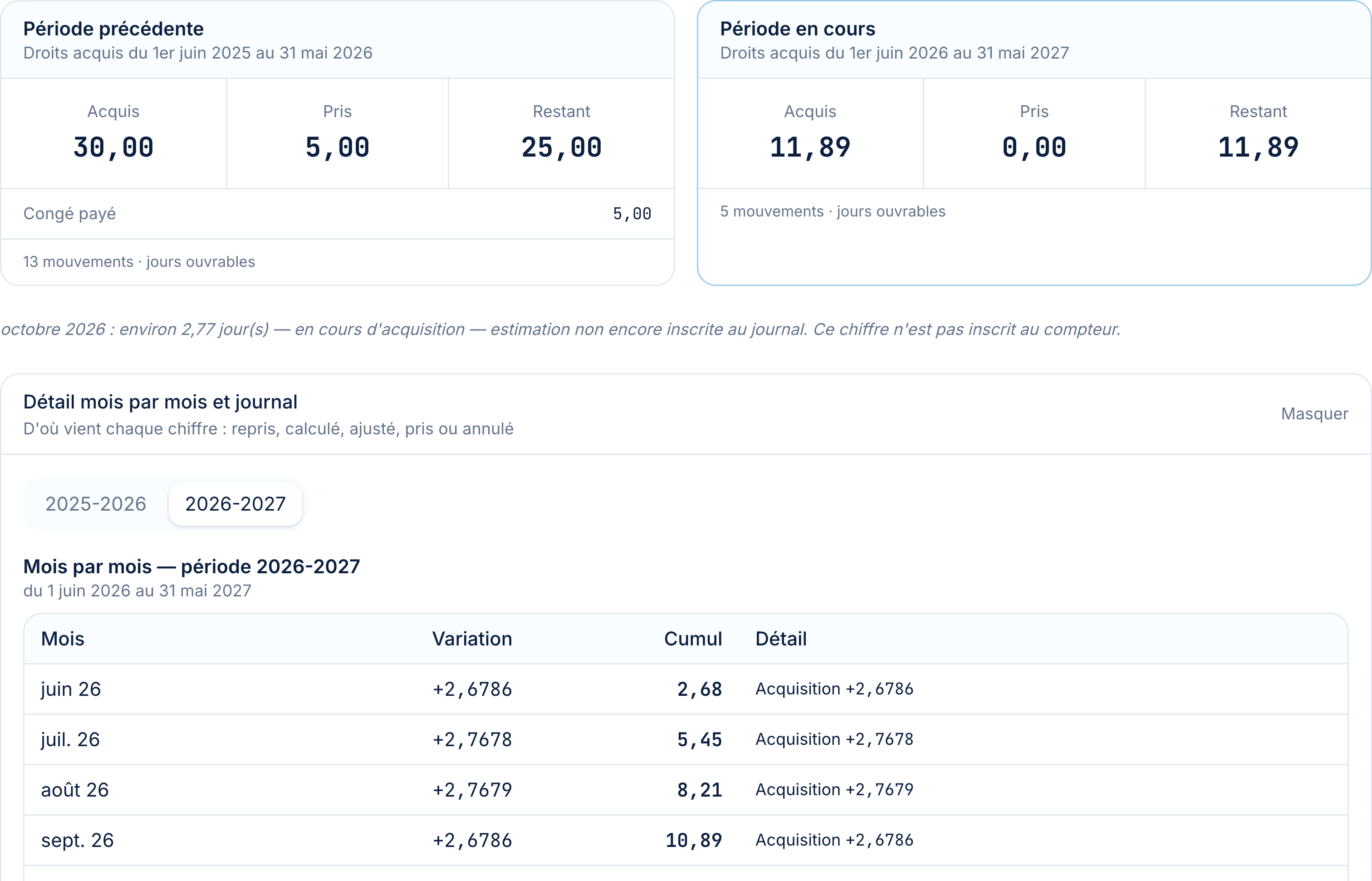Viewport: 1372px width, 881px height.
Task: Click the Variation column header
Action: [x=472, y=639]
